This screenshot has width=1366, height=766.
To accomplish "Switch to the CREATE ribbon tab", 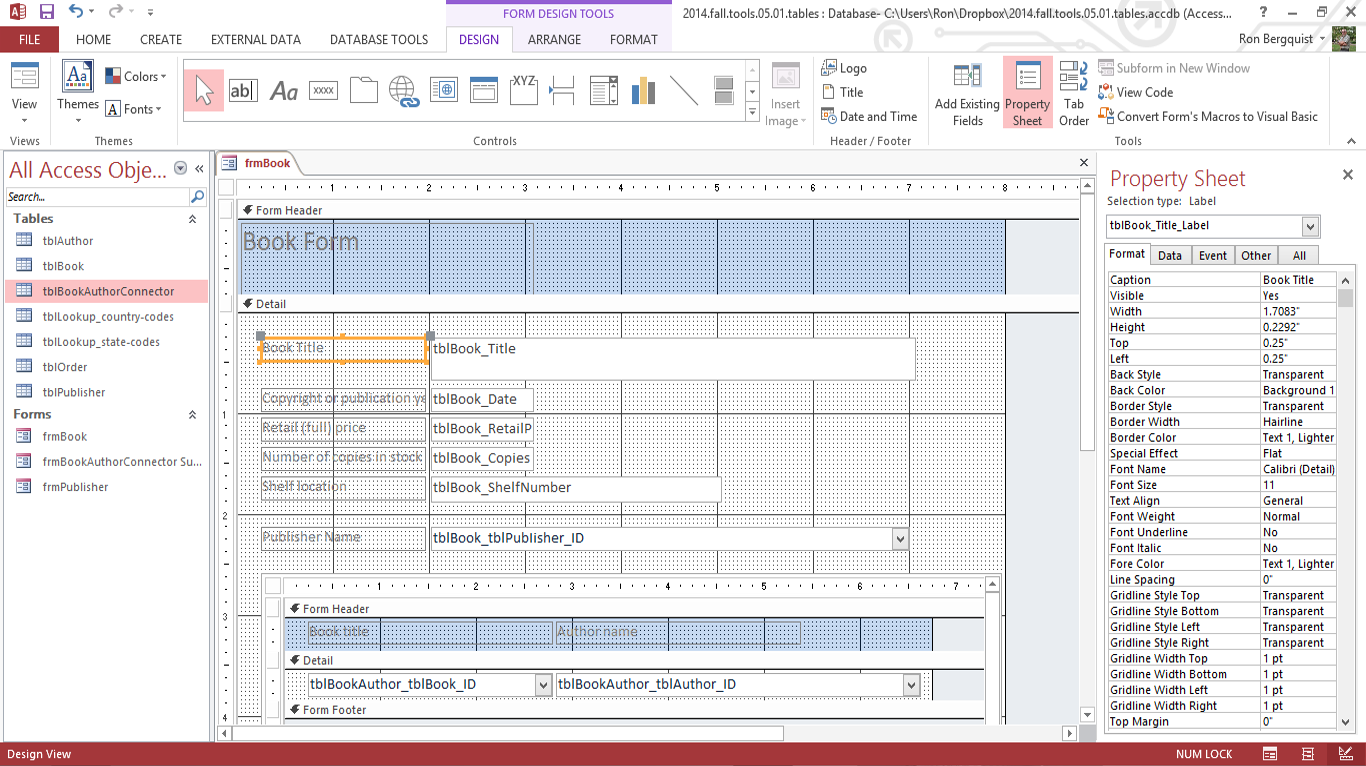I will point(161,40).
